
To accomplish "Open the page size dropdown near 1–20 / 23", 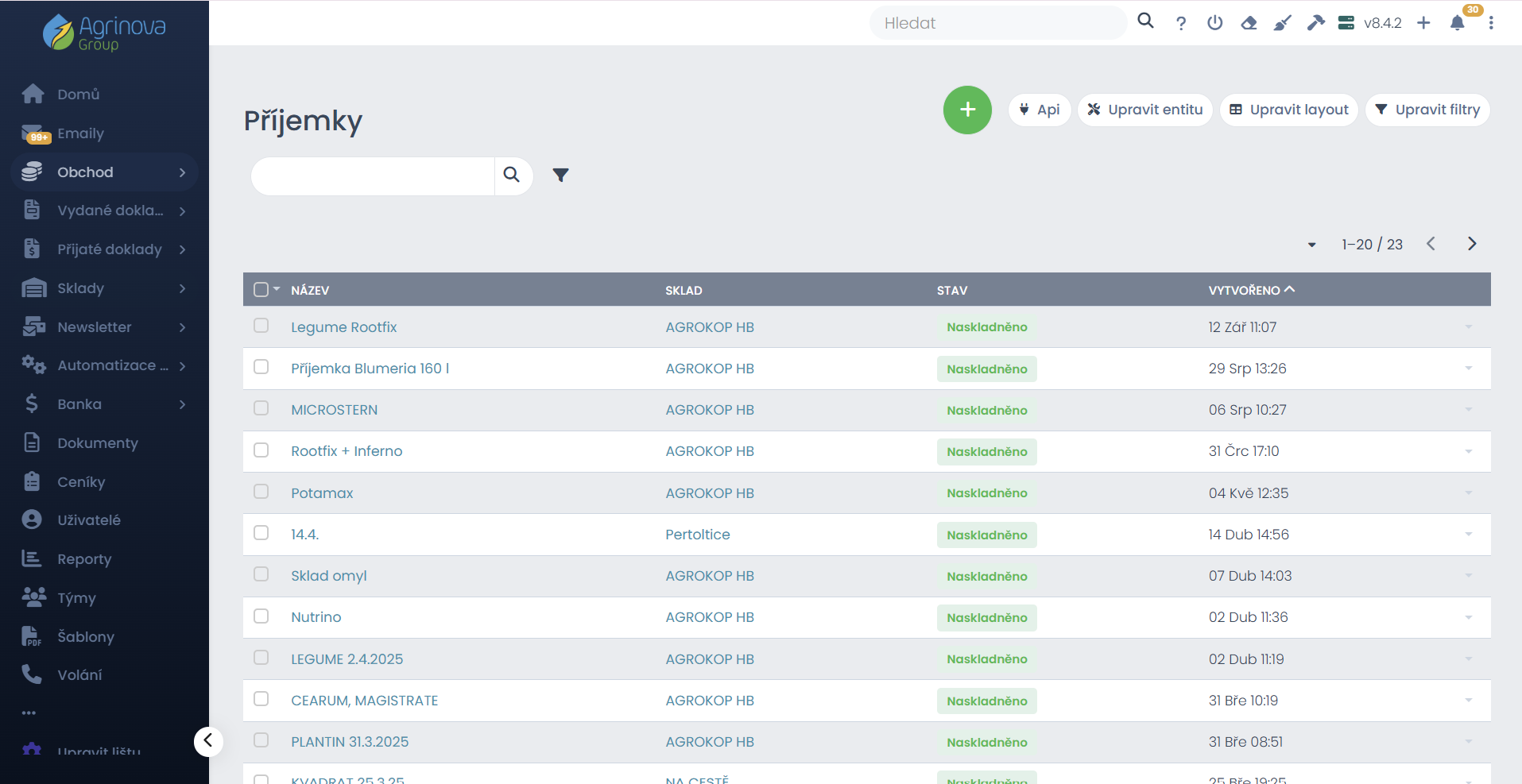I will pos(1311,245).
